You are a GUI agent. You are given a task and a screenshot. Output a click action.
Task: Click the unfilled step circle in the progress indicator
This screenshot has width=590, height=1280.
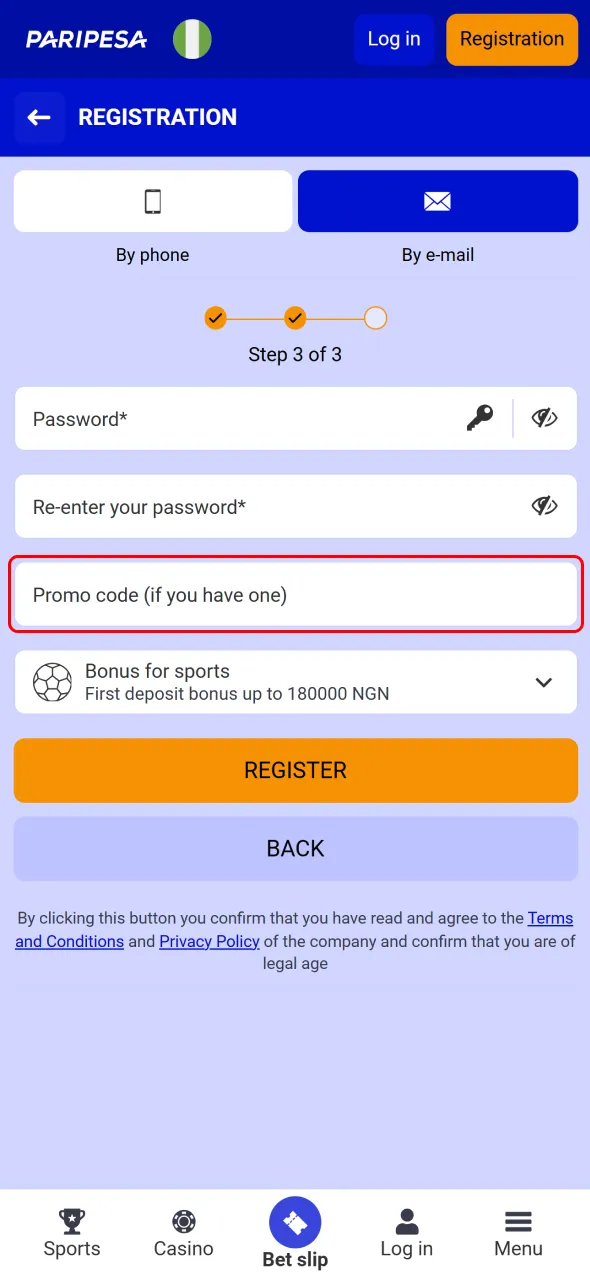pyautogui.click(x=375, y=317)
